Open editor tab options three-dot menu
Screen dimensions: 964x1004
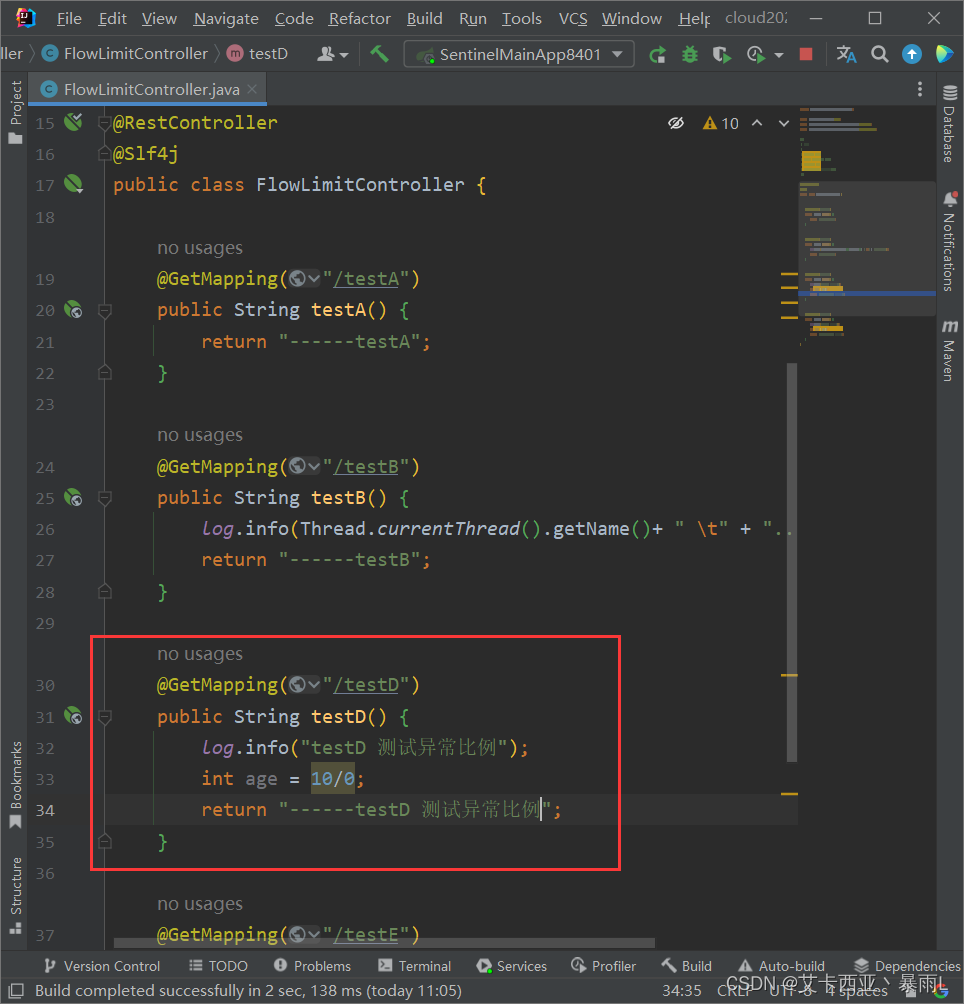click(920, 89)
